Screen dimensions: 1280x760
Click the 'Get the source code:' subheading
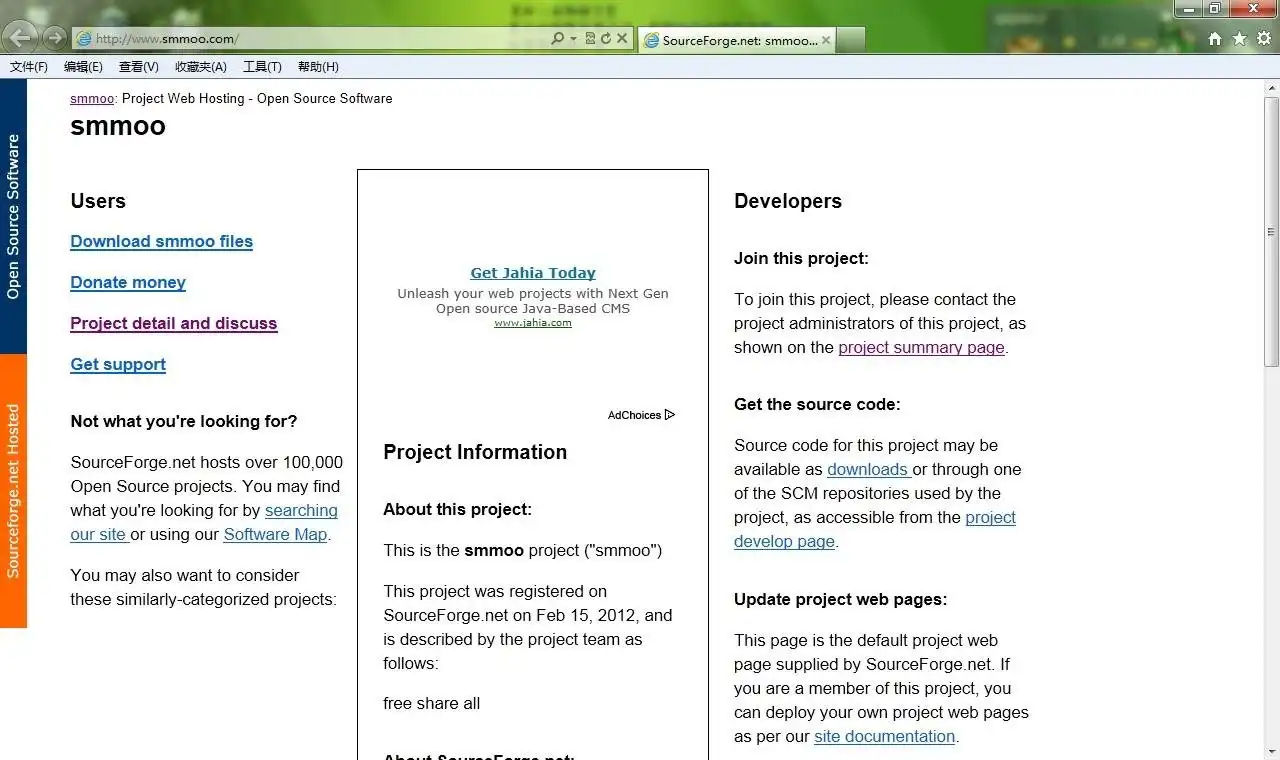[x=817, y=404]
